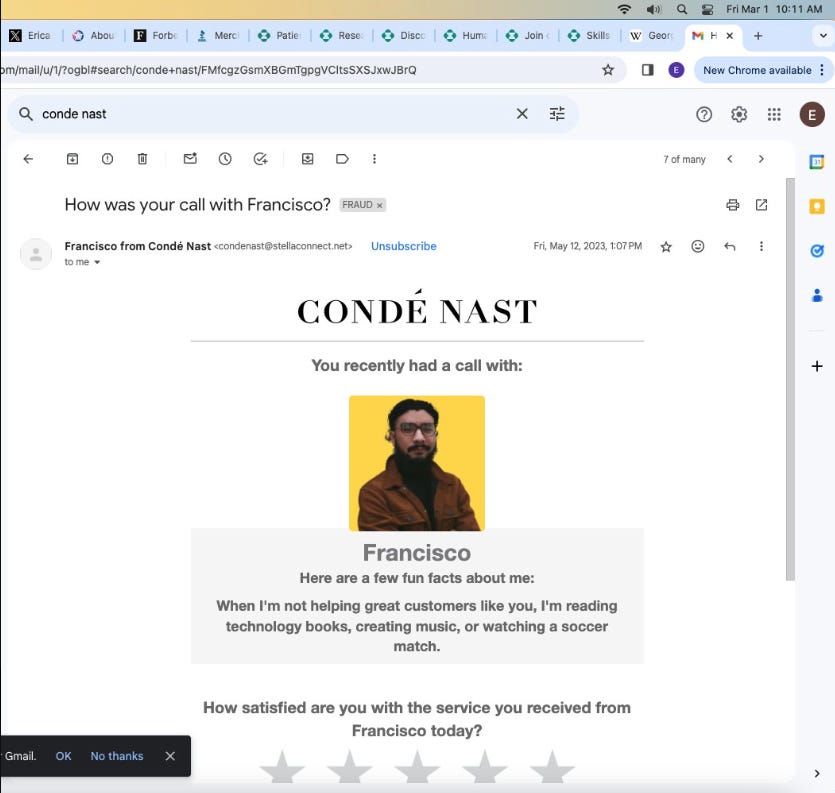Viewport: 835px width, 793px height.
Task: Show the older email arrow
Action: pyautogui.click(x=761, y=159)
